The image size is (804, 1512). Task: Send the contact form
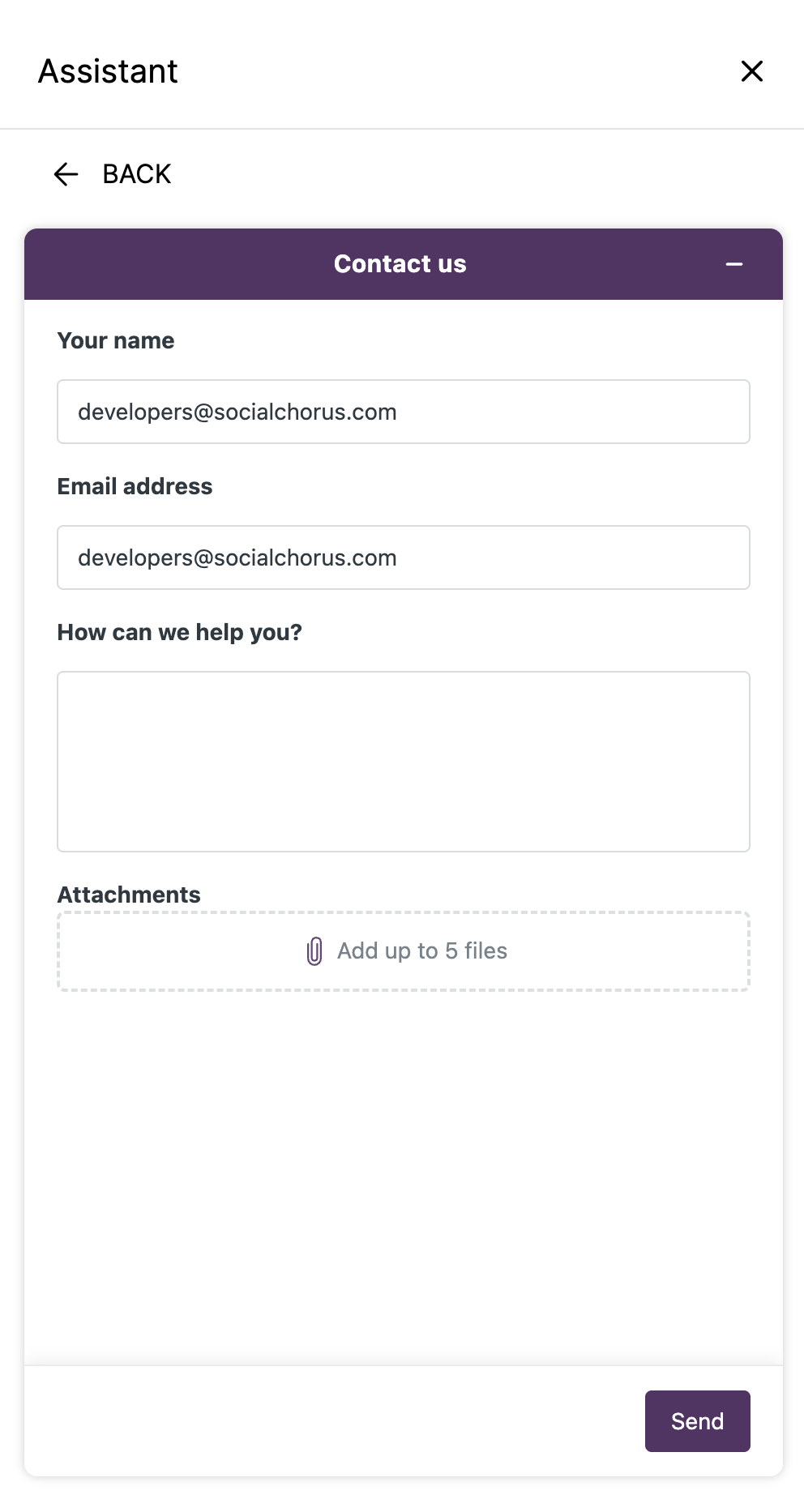[x=698, y=1421]
